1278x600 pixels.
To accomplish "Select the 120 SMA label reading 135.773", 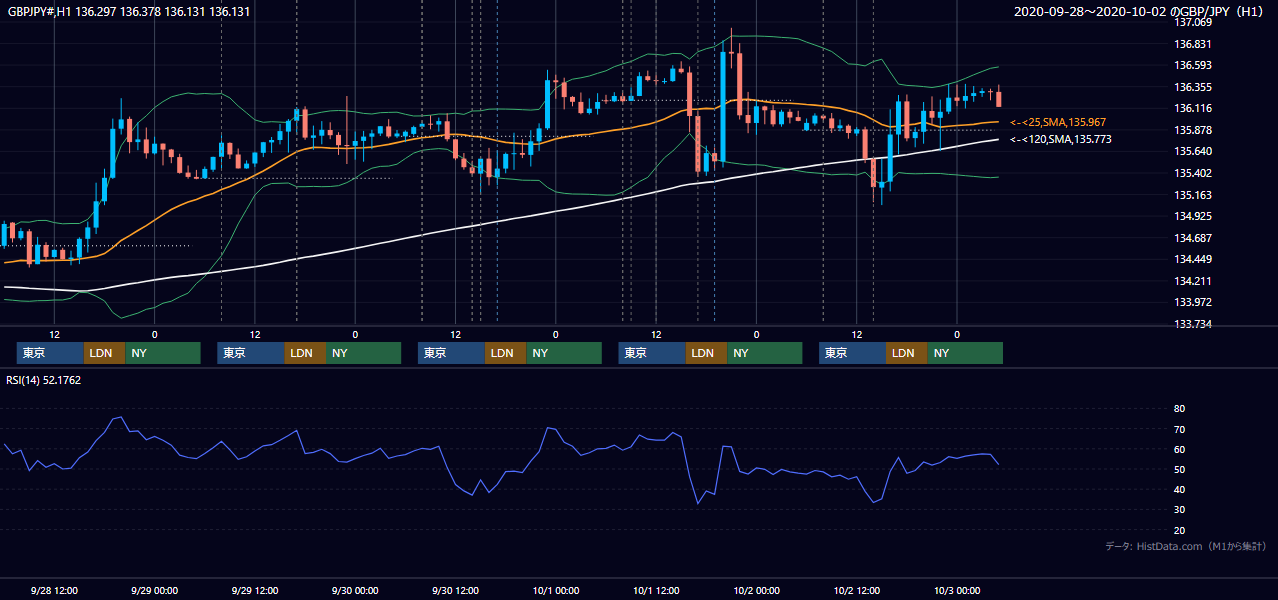I will tap(1060, 139).
